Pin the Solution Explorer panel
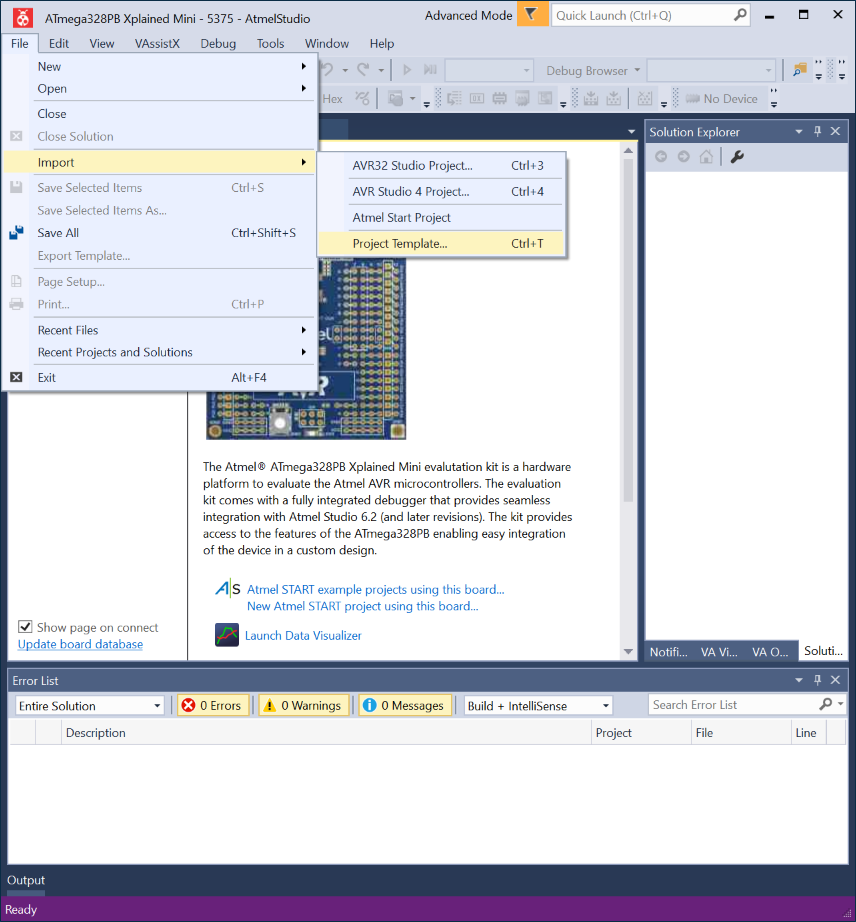The image size is (856, 922). [817, 132]
